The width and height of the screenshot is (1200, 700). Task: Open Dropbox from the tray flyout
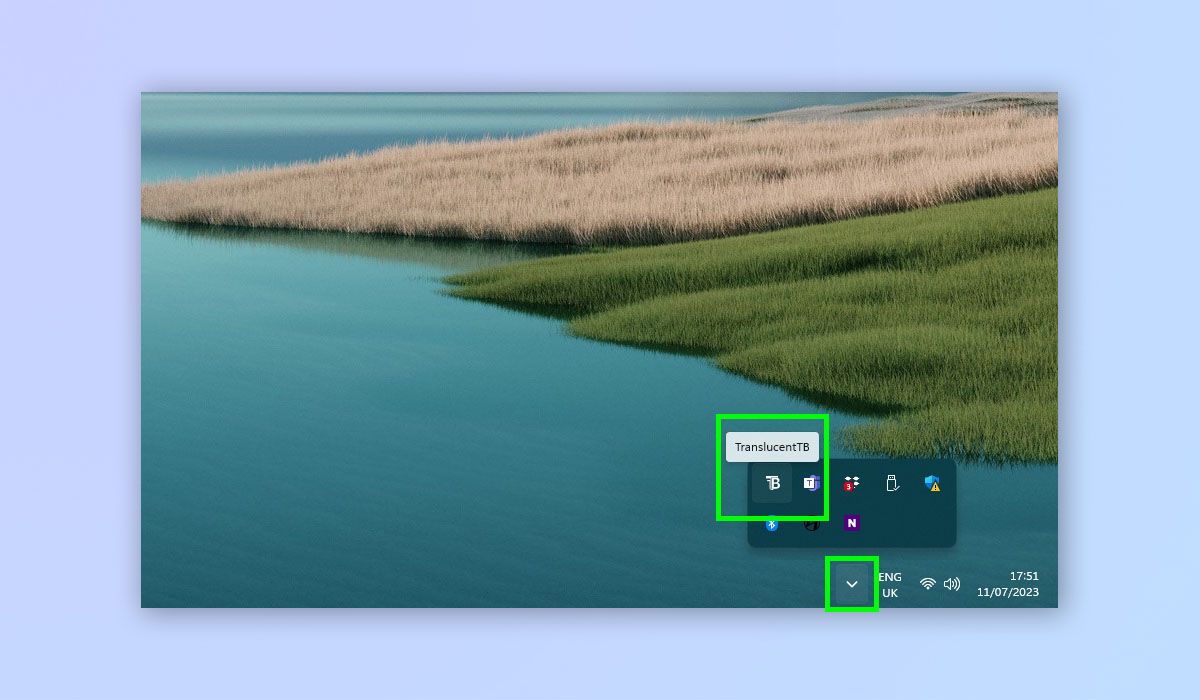pyautogui.click(x=851, y=483)
